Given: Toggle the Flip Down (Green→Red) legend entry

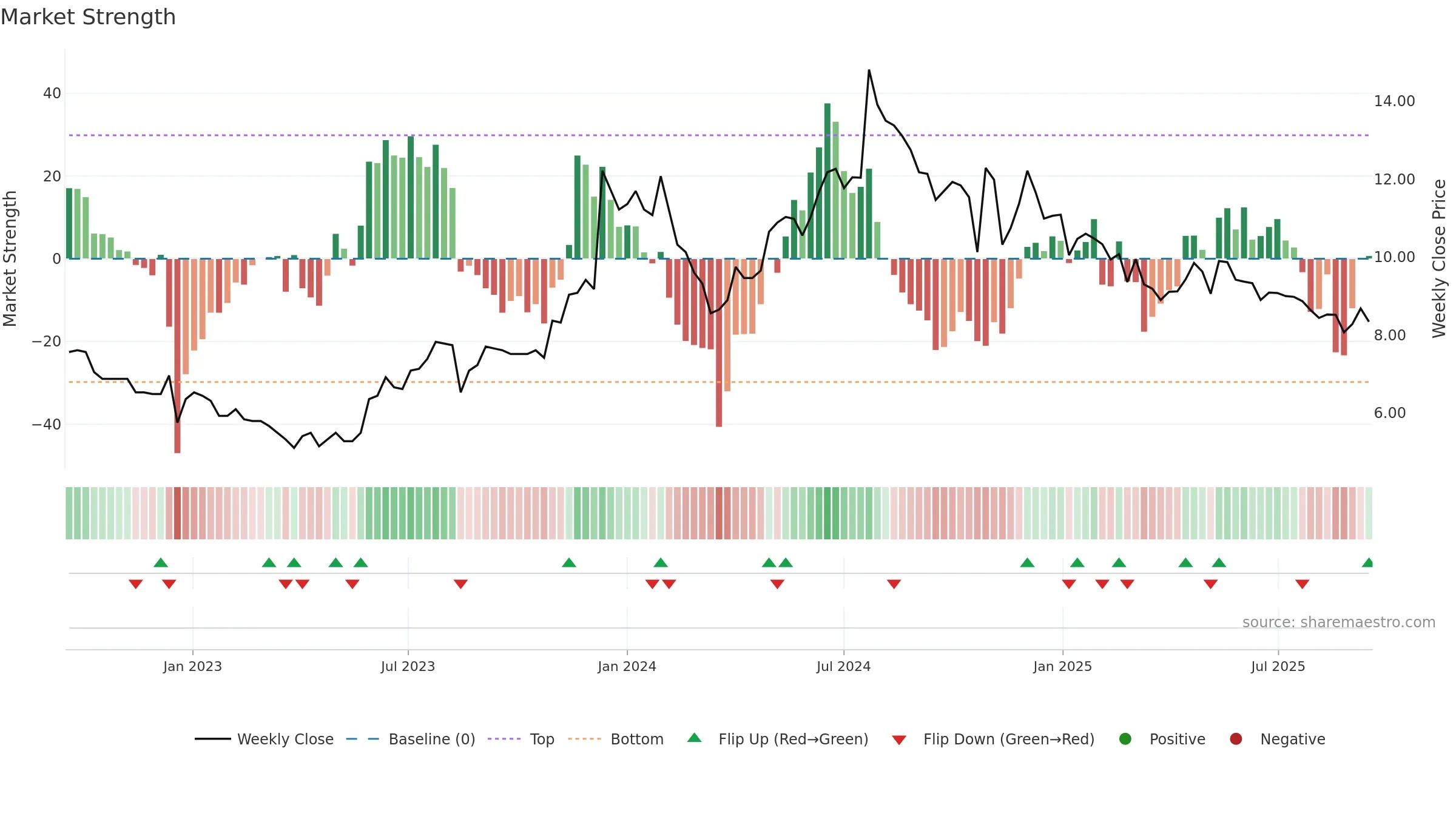Looking at the screenshot, I should (x=993, y=739).
